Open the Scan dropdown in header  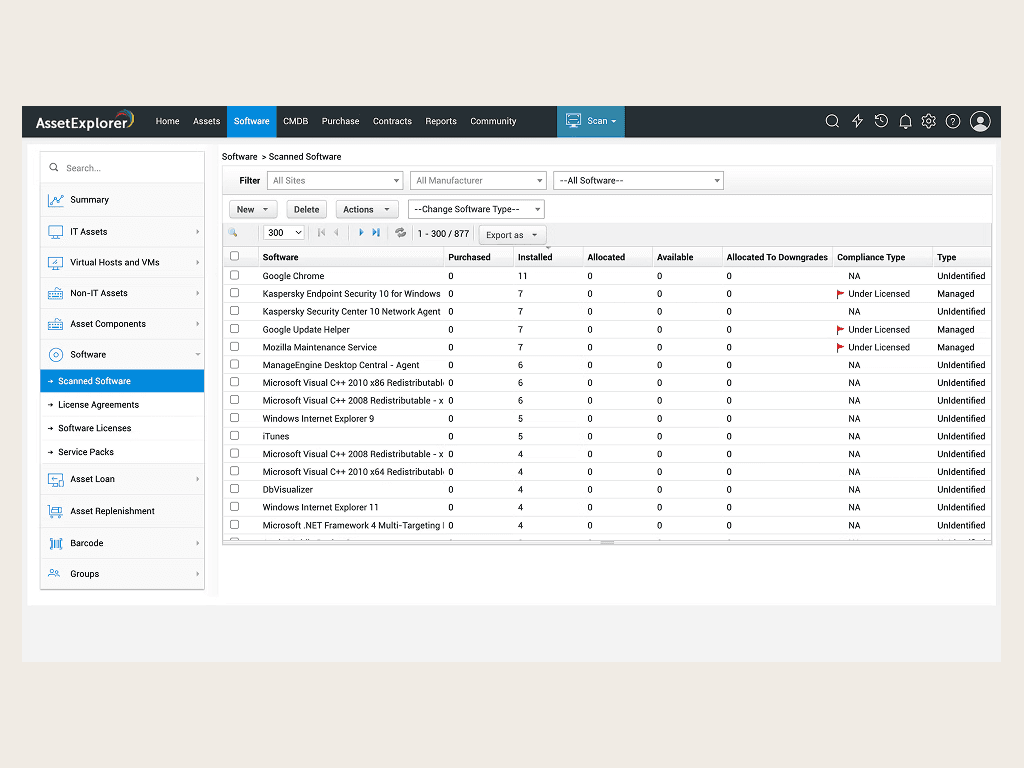click(591, 121)
